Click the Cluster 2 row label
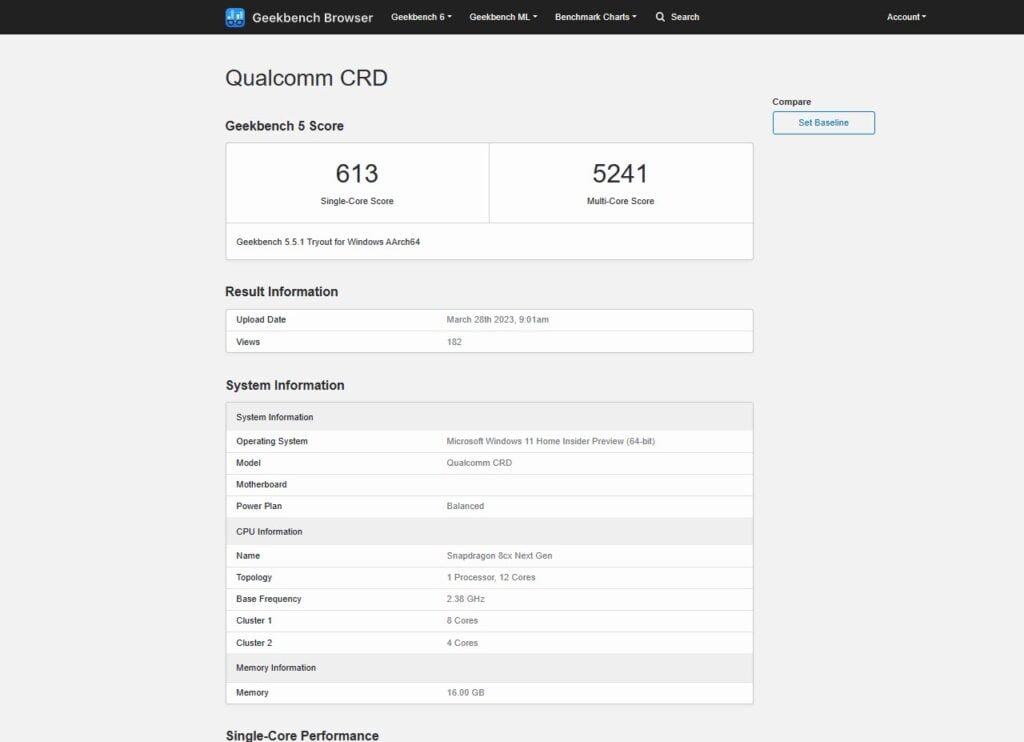 pyautogui.click(x=254, y=643)
